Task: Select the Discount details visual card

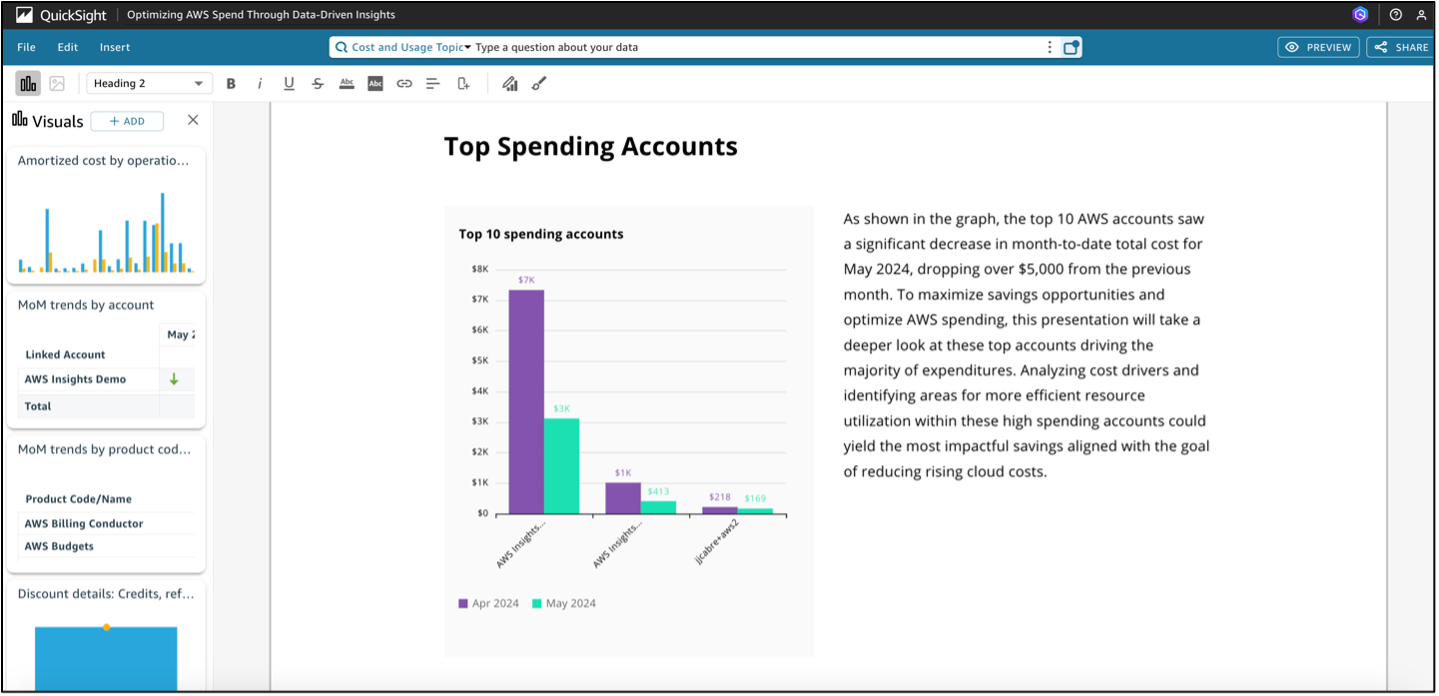Action: (106, 635)
